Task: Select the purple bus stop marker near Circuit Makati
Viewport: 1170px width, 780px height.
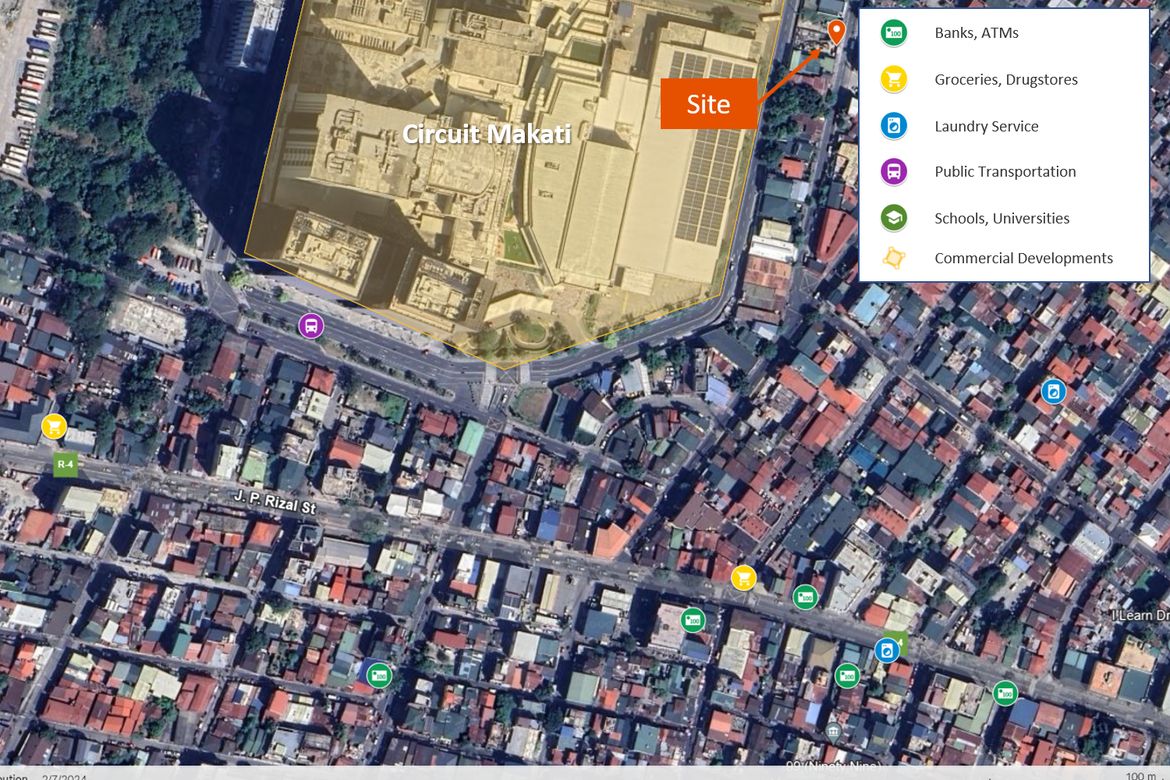Action: pyautogui.click(x=311, y=326)
